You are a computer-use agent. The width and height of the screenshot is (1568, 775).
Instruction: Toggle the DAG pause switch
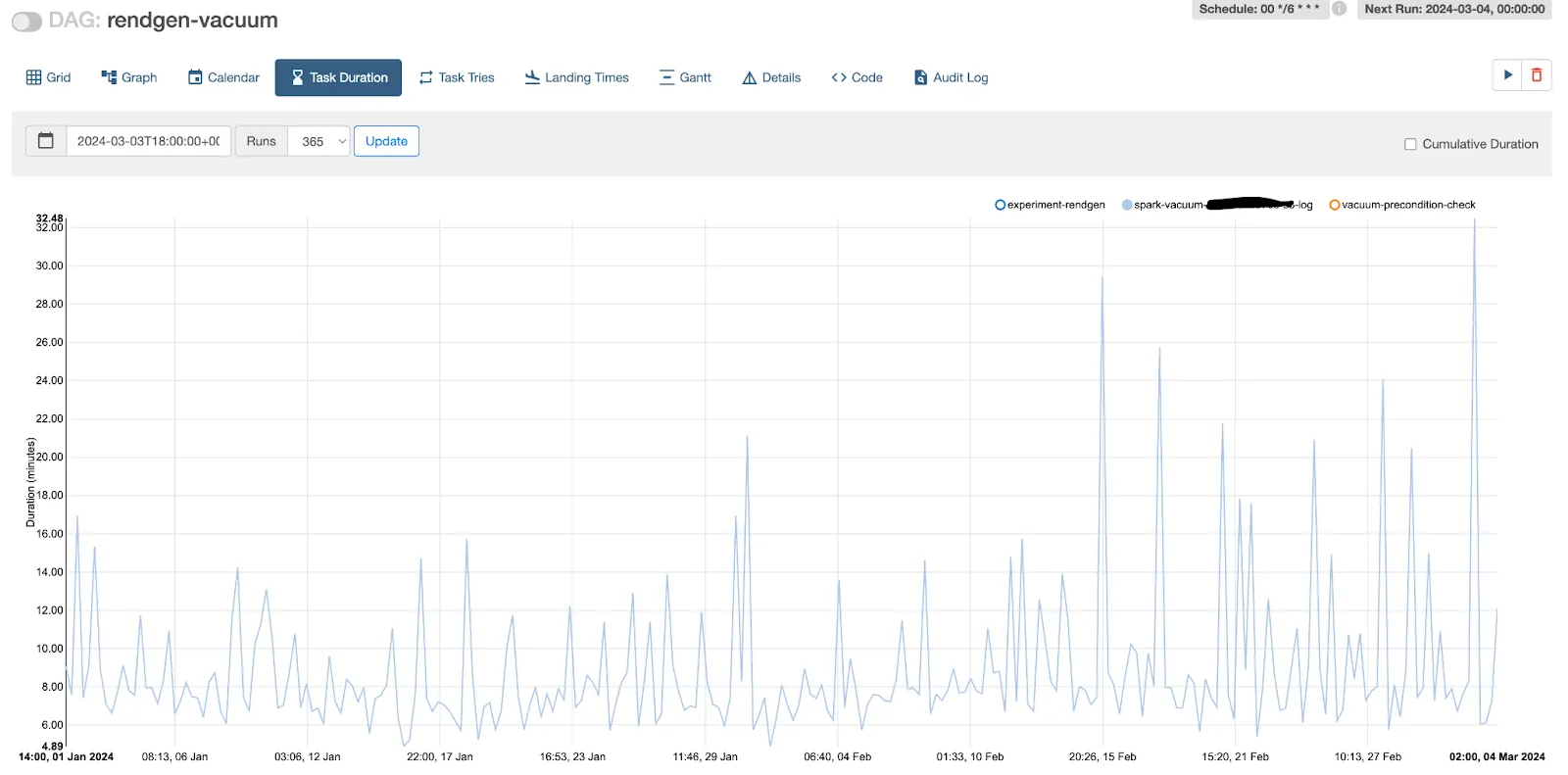click(x=26, y=22)
